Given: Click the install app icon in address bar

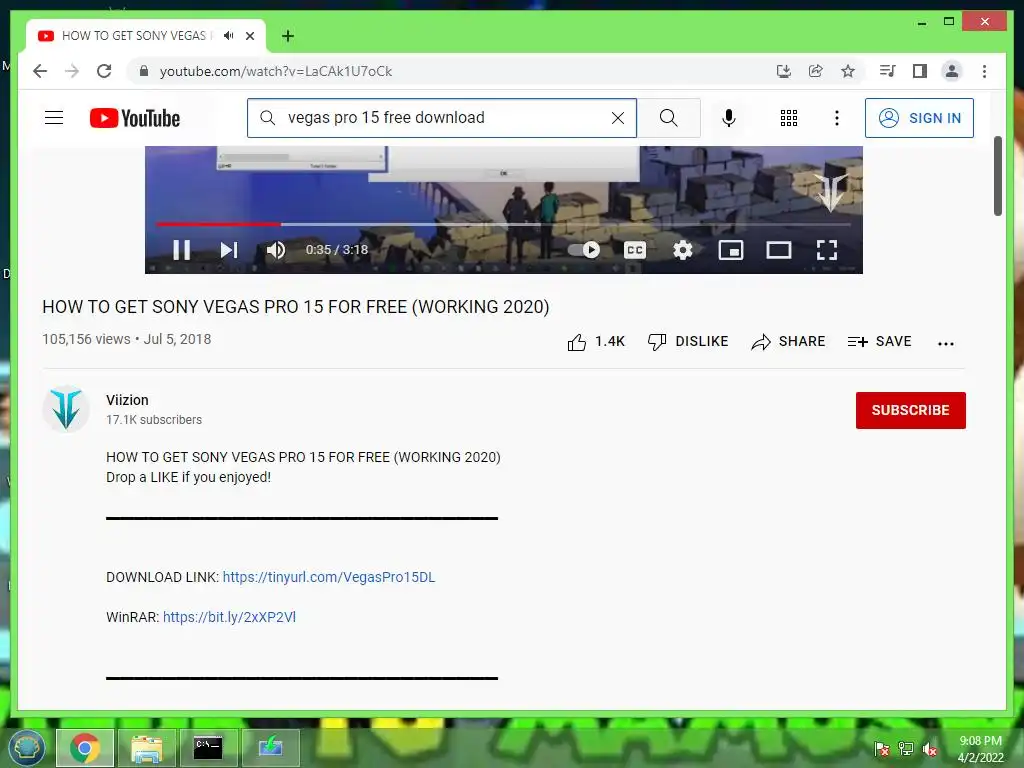Looking at the screenshot, I should [x=784, y=71].
